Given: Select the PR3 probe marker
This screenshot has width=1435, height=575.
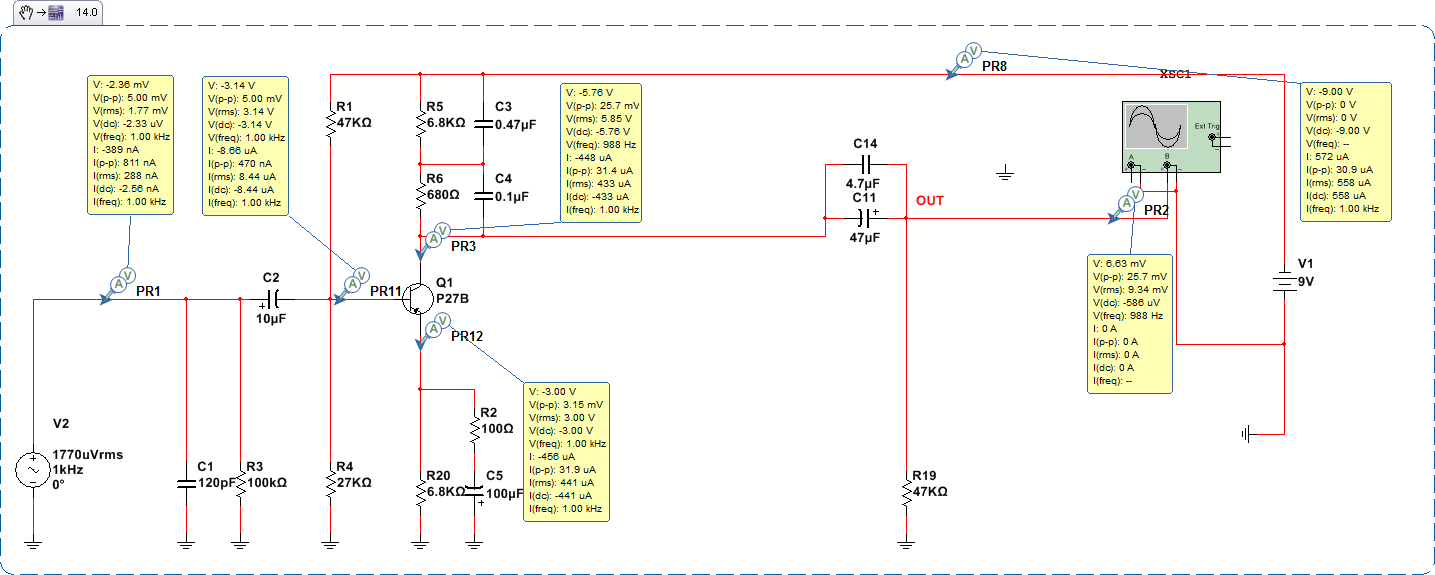Looking at the screenshot, I should 433,240.
